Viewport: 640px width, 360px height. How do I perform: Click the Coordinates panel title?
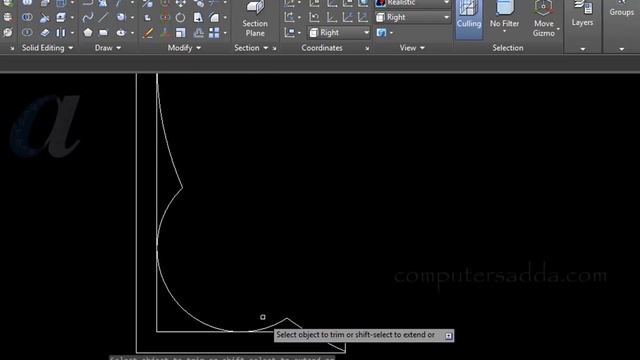click(x=322, y=48)
